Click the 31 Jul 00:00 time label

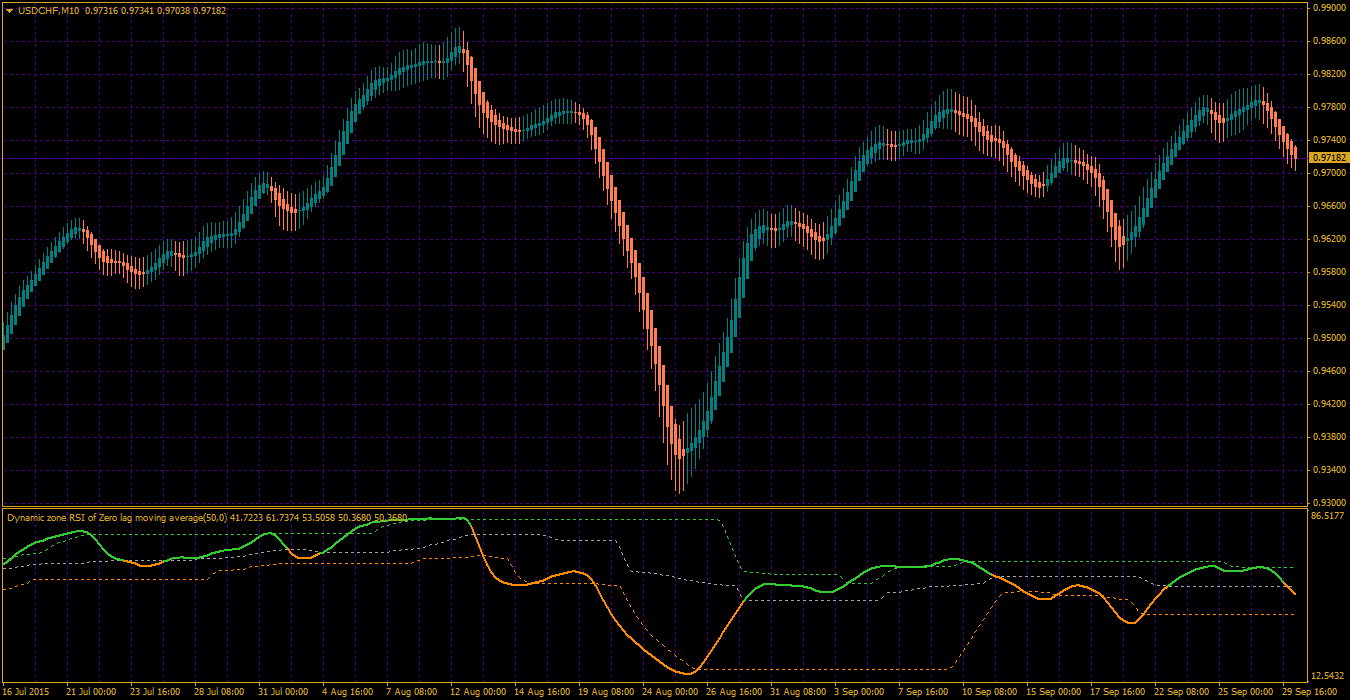click(x=283, y=692)
